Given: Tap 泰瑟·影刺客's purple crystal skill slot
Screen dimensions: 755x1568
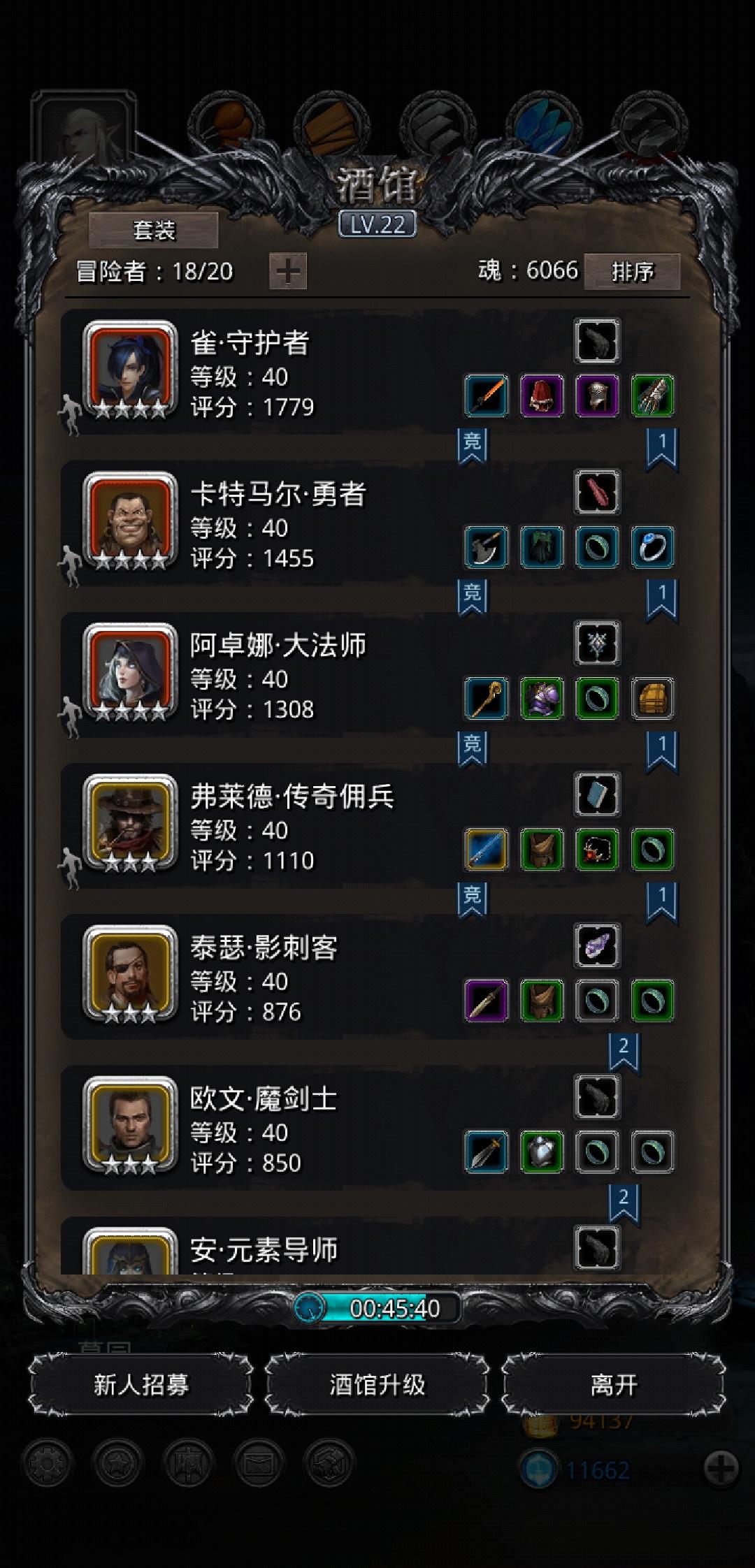Looking at the screenshot, I should 597,945.
